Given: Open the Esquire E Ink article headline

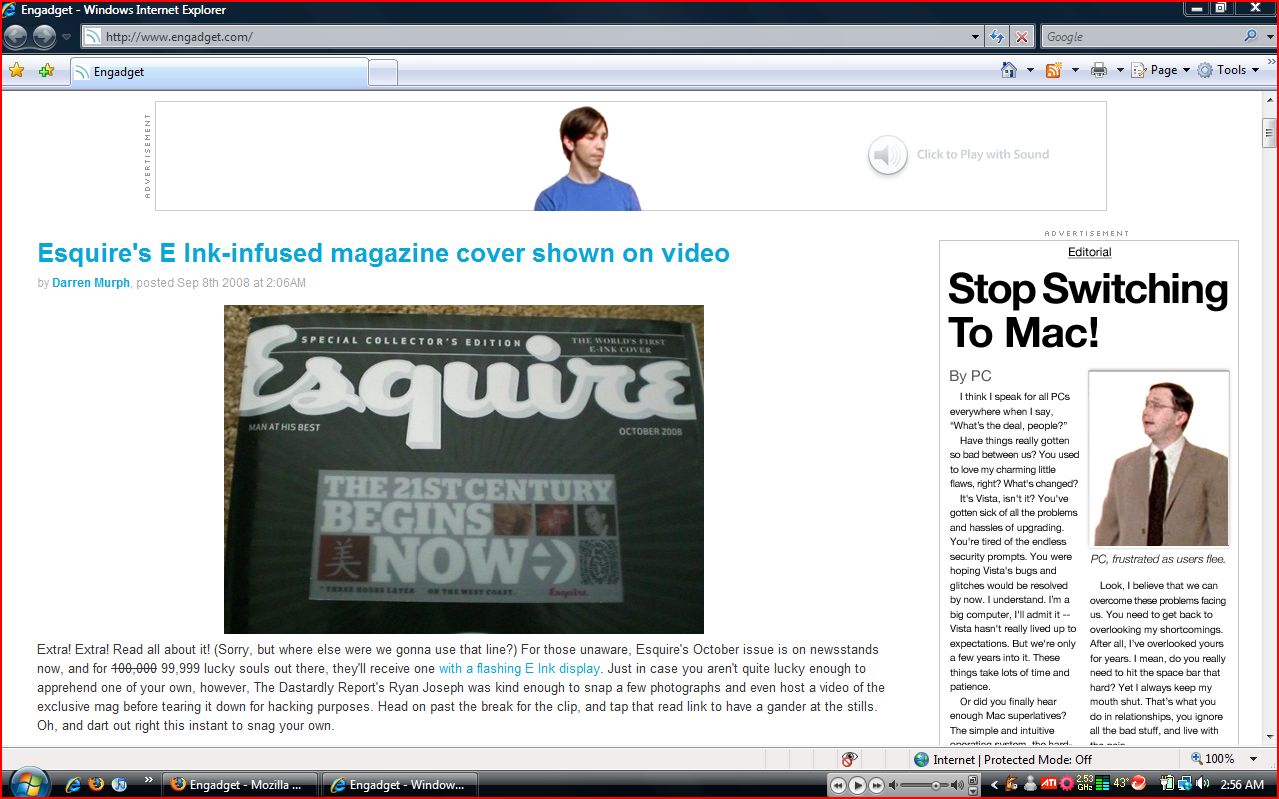Looking at the screenshot, I should (x=383, y=253).
